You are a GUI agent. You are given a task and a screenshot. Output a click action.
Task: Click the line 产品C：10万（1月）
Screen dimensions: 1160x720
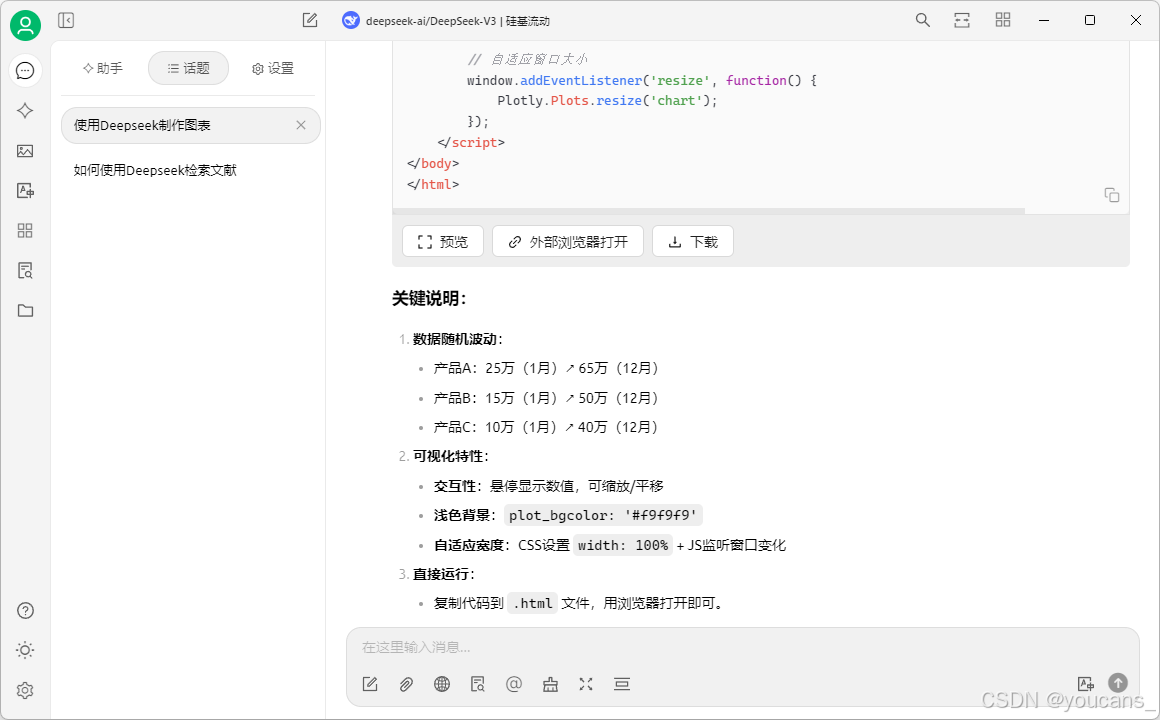tap(546, 427)
